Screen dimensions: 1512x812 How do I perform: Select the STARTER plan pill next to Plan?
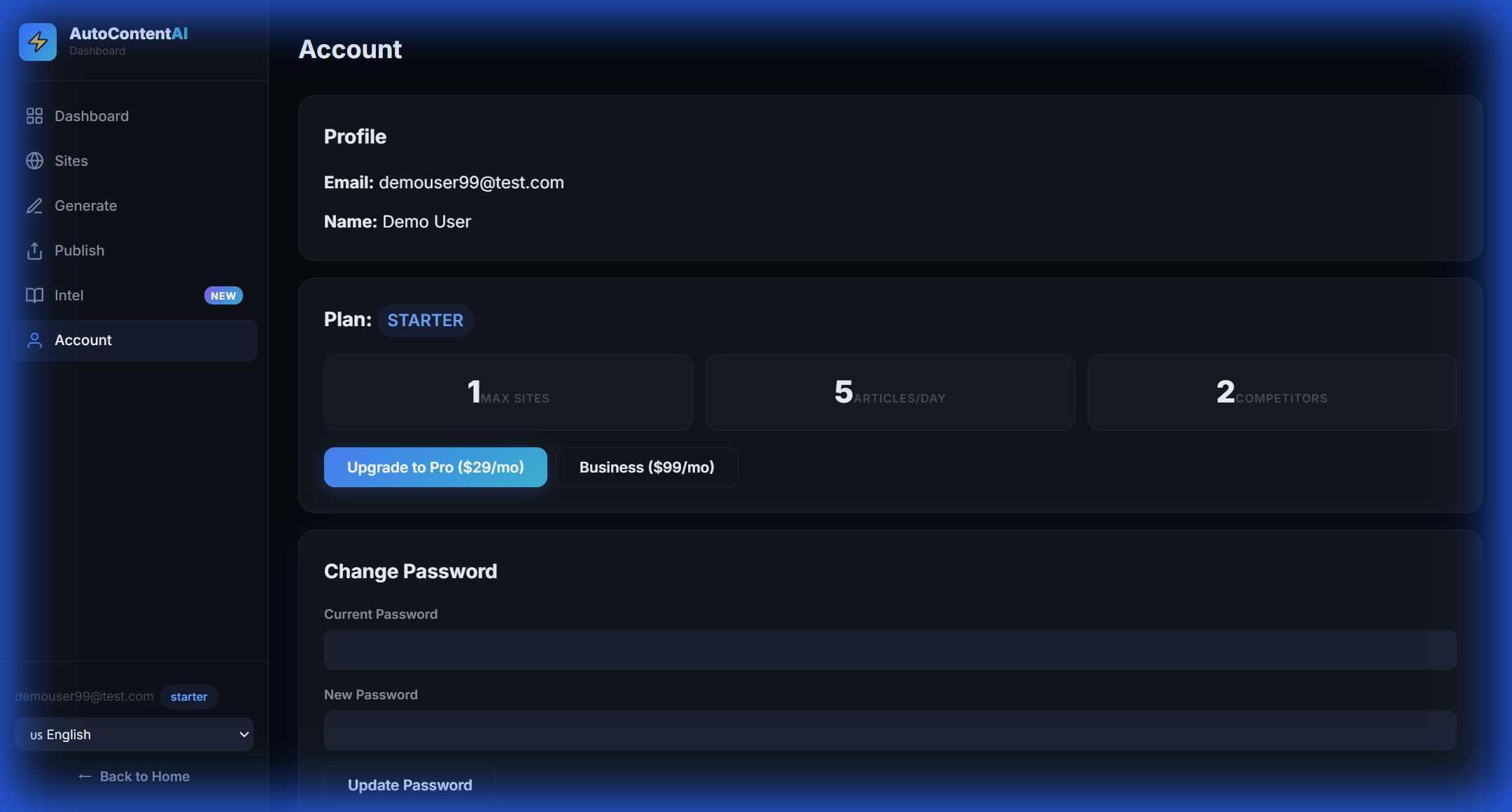[x=425, y=320]
